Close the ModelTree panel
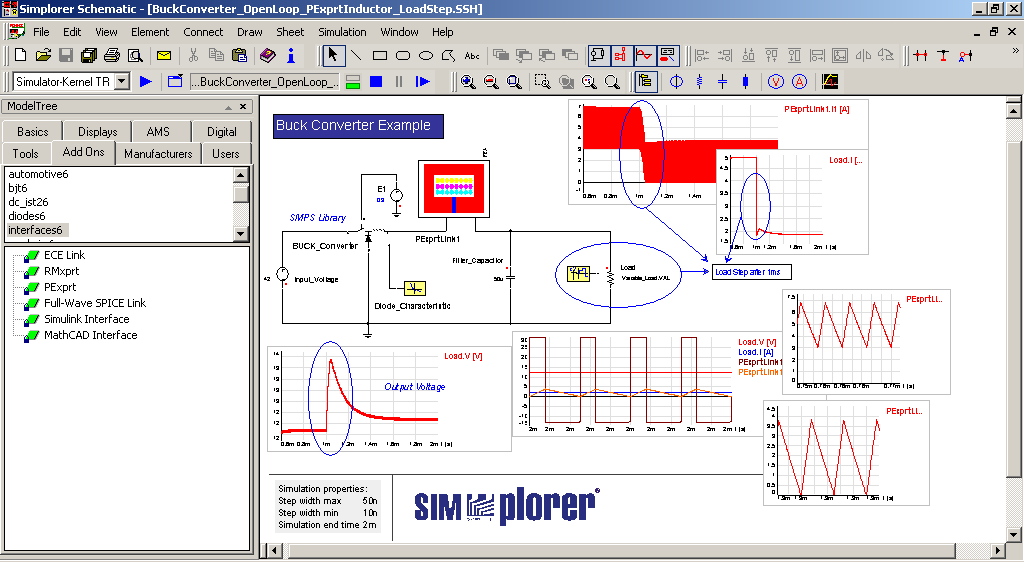Viewport: 1024px width, 562px height. [x=243, y=106]
